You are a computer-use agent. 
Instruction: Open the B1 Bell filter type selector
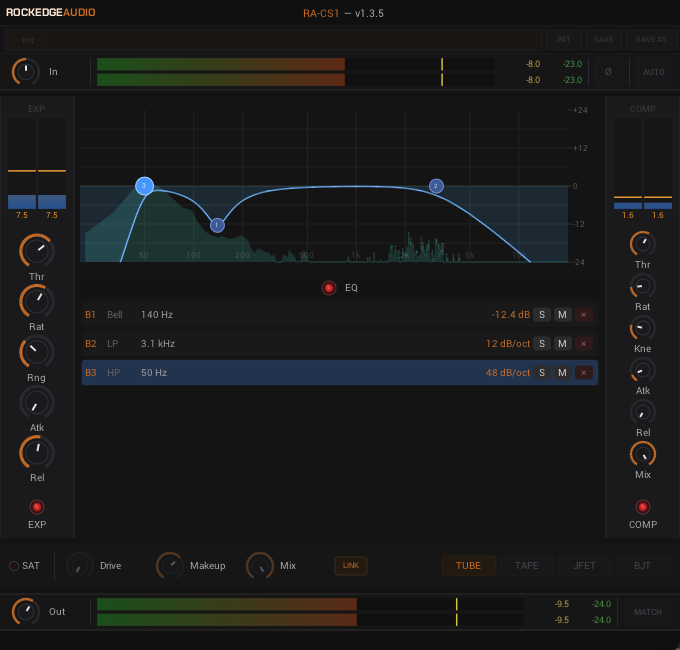115,315
